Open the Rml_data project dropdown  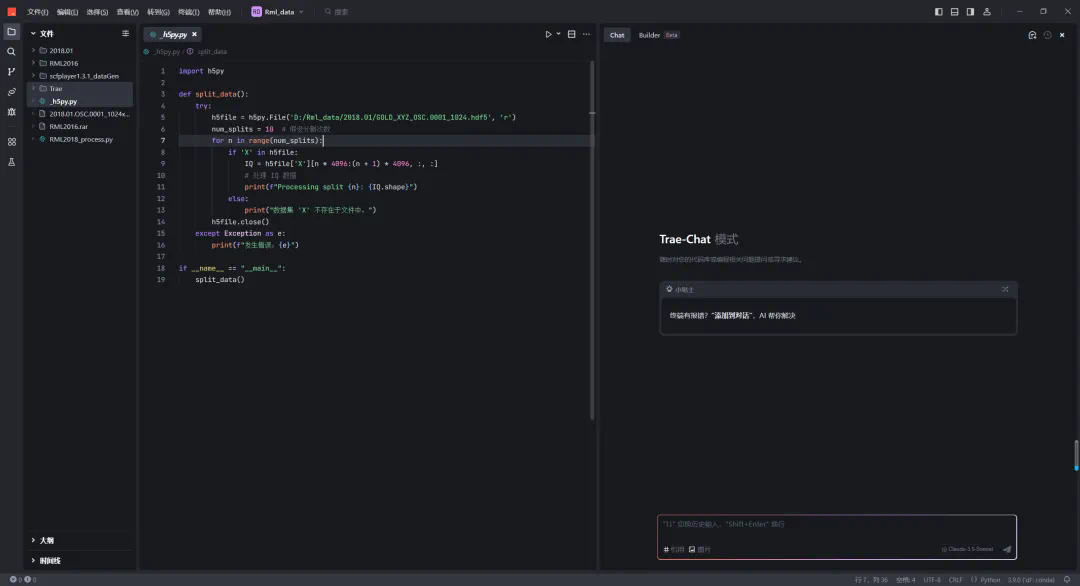(278, 12)
